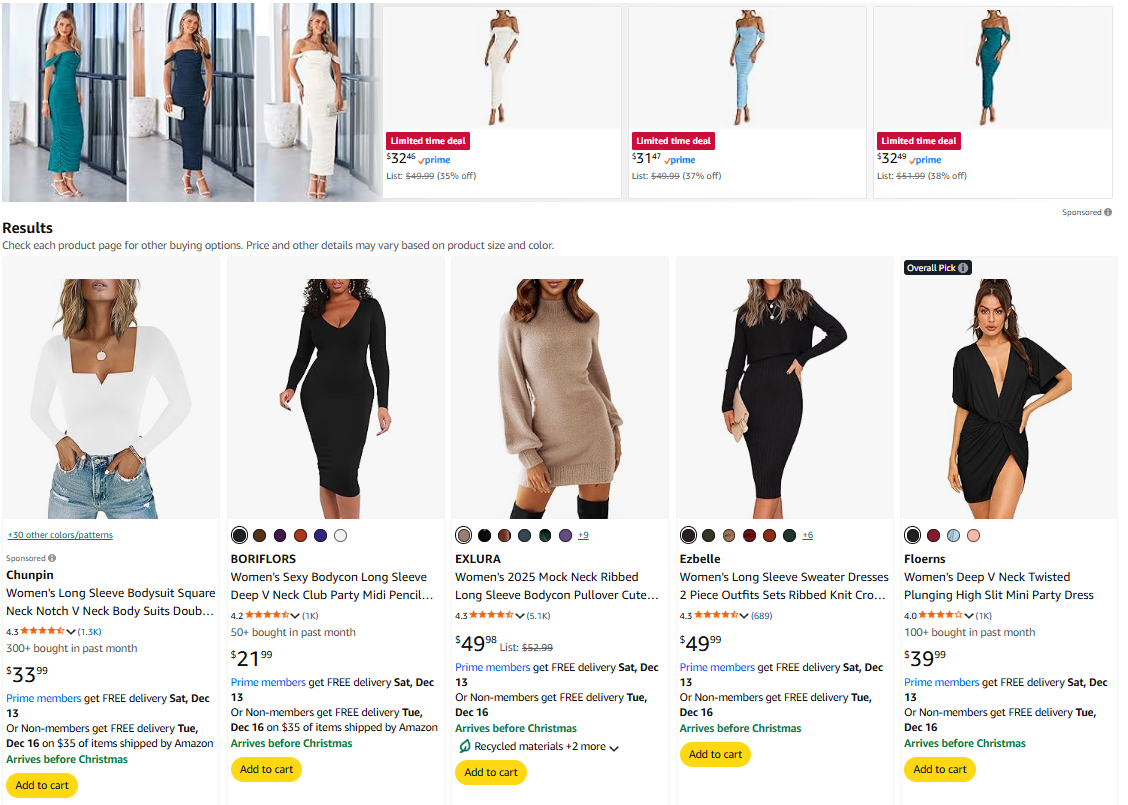Choose the pink swatch on Floerns dress
The width and height of the screenshot is (1128, 805).
coord(974,536)
